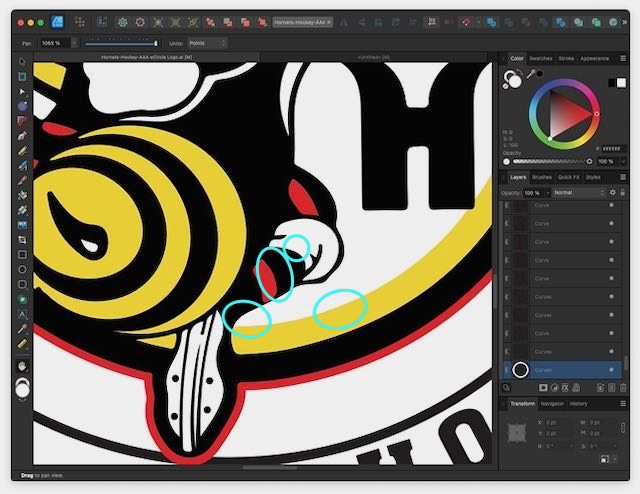
Task: Open the Normal blend mode dropdown
Action: pos(579,192)
